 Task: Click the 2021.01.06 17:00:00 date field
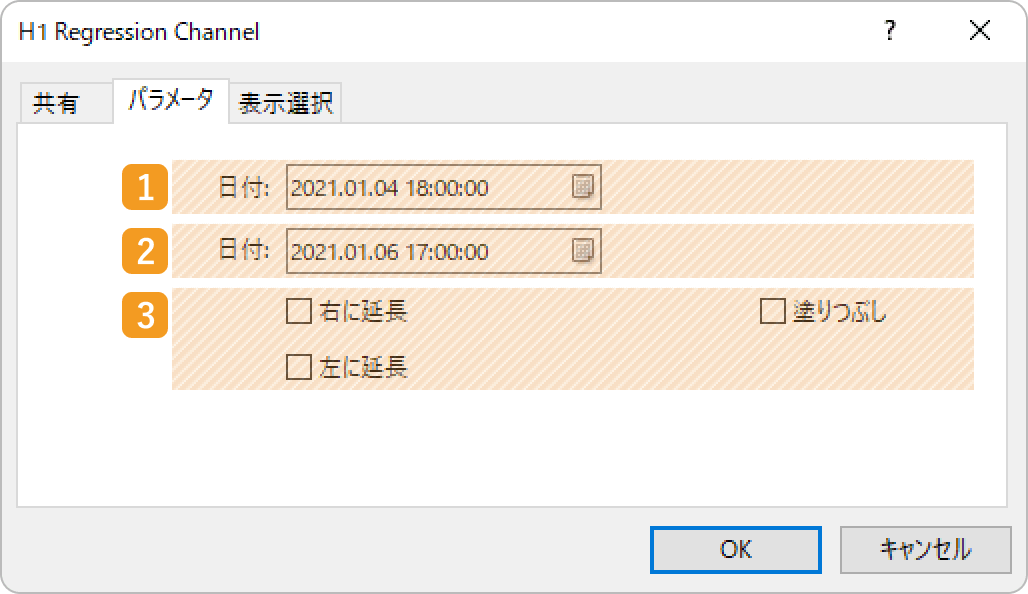tap(444, 250)
